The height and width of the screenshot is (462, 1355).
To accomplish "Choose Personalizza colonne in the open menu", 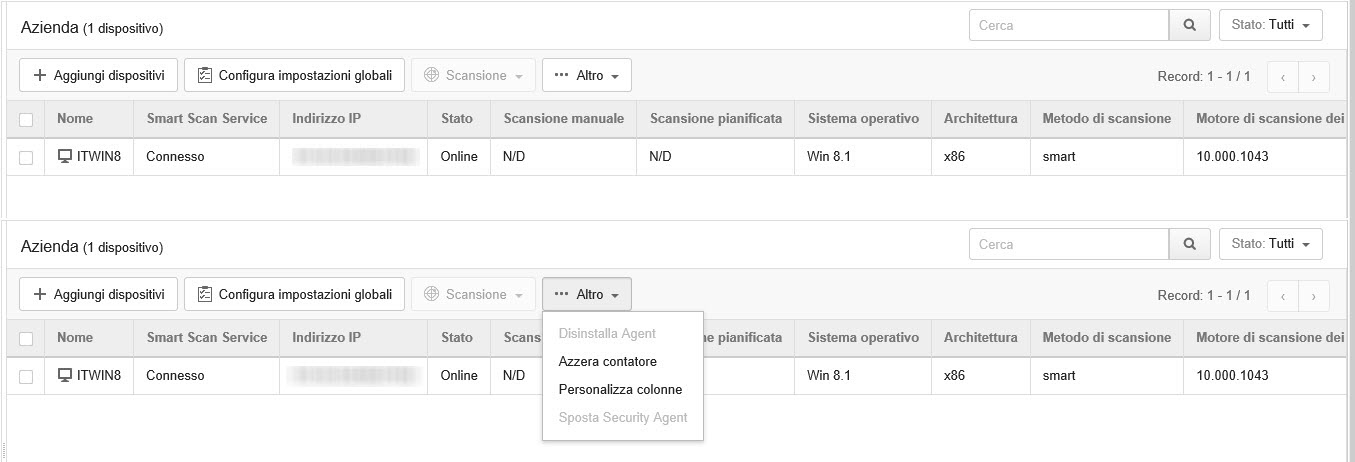I will pos(620,389).
